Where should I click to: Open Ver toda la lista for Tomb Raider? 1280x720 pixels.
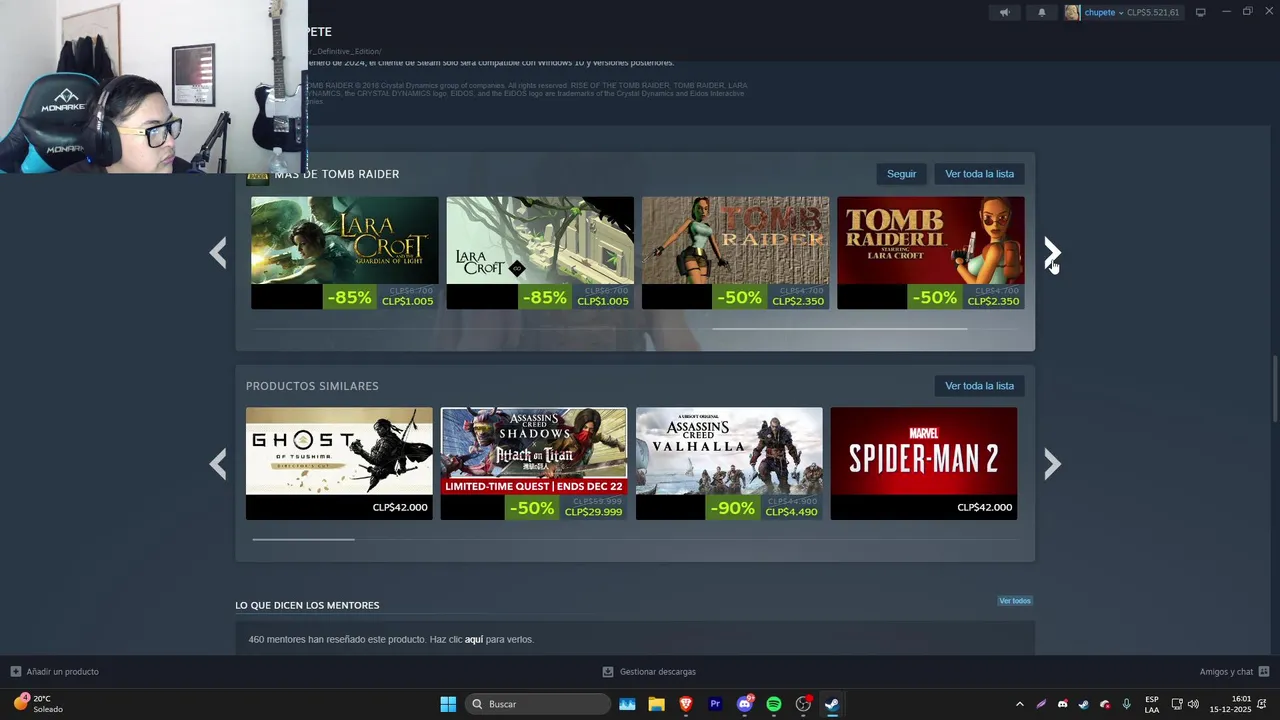tap(979, 174)
